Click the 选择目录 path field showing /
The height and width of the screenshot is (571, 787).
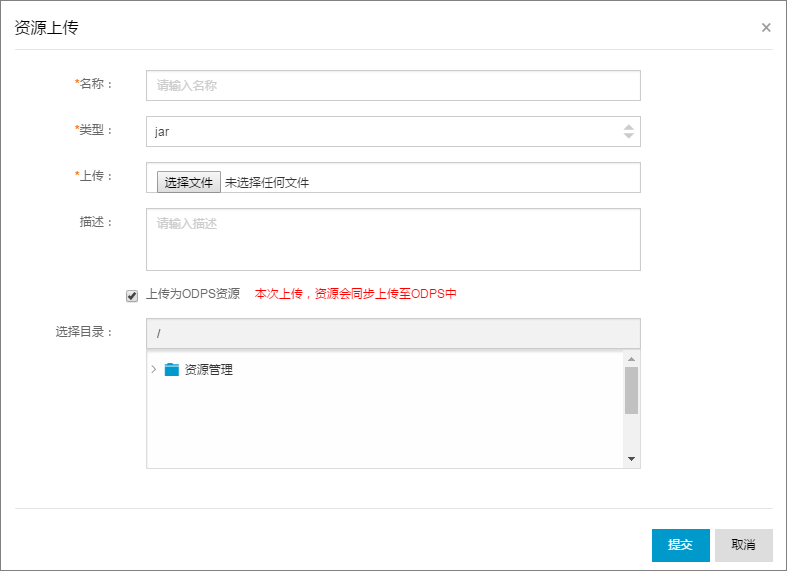(x=393, y=333)
